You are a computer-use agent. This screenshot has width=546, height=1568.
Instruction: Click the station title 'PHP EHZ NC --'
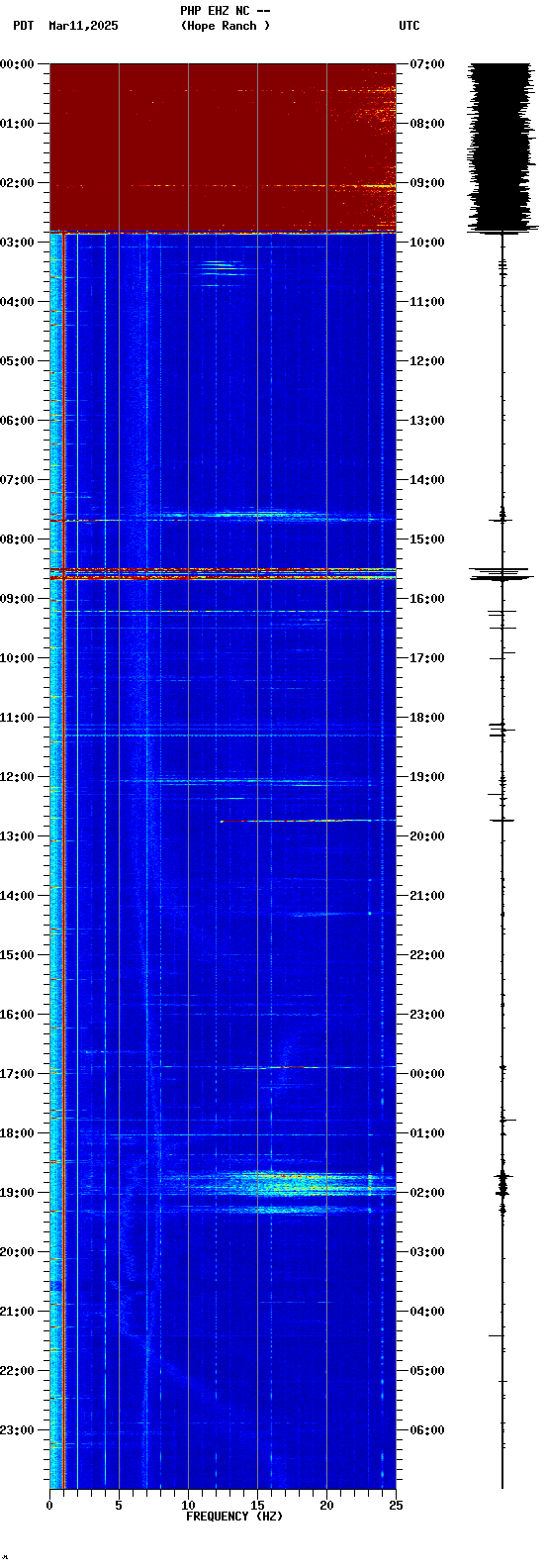(x=225, y=10)
